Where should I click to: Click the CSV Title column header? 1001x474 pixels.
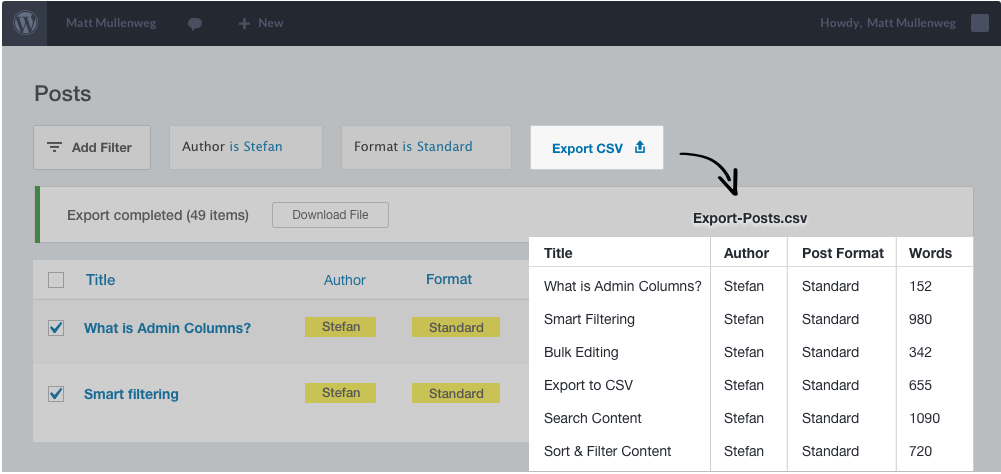(558, 253)
